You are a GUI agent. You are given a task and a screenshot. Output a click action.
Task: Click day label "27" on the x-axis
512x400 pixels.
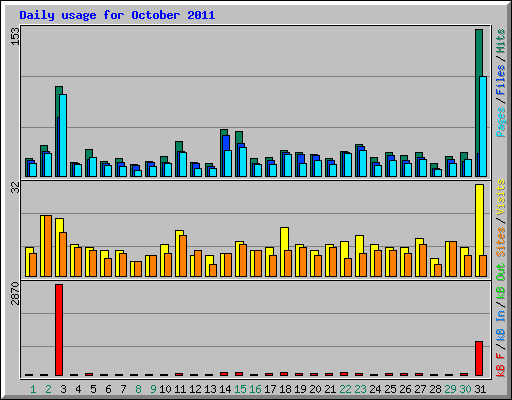[420, 389]
